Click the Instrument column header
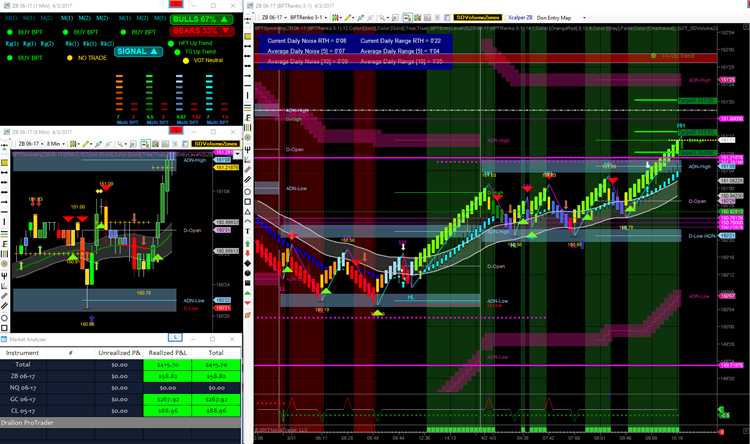This screenshot has width=750, height=444. pyautogui.click(x=22, y=353)
